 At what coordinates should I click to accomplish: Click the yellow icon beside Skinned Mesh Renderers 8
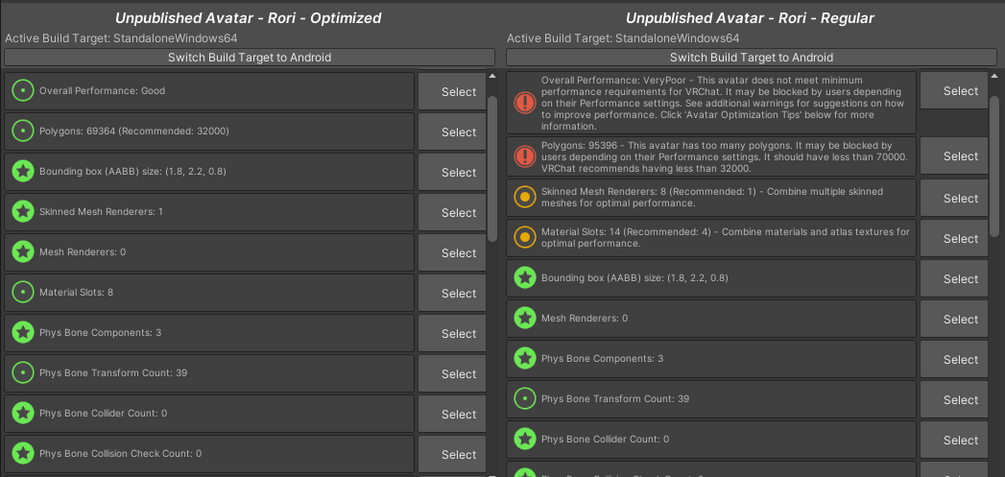525,197
